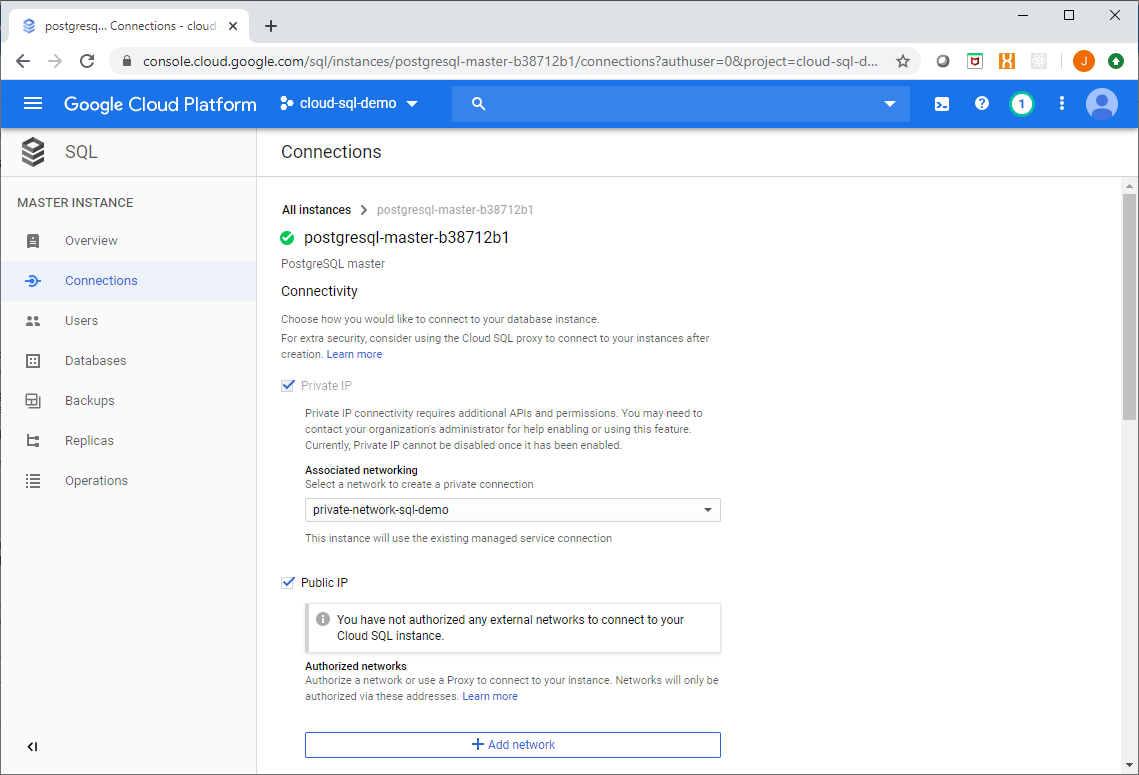This screenshot has height=775, width=1139.
Task: Click the Connections page heading
Action: coord(331,152)
